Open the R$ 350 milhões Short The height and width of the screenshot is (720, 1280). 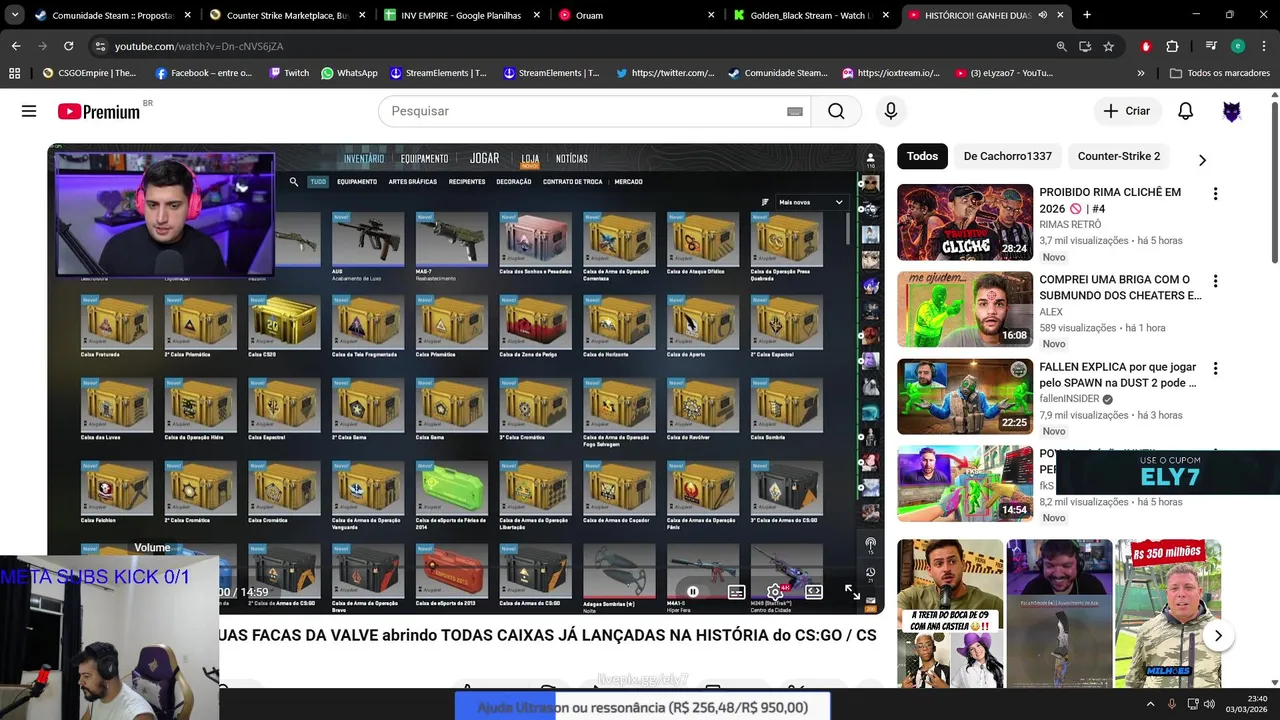(x=1168, y=614)
